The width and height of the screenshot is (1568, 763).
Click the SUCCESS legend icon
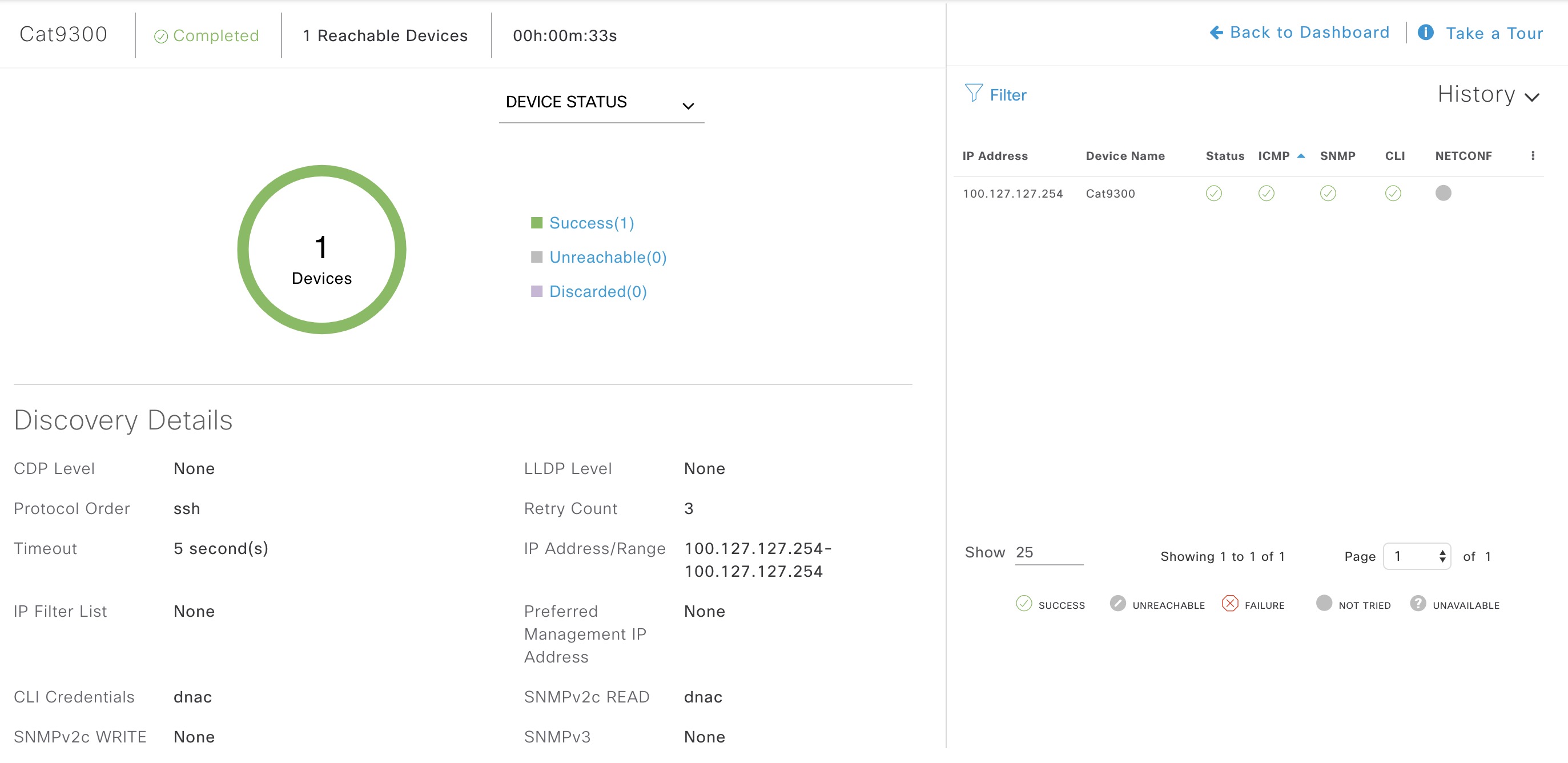1024,604
